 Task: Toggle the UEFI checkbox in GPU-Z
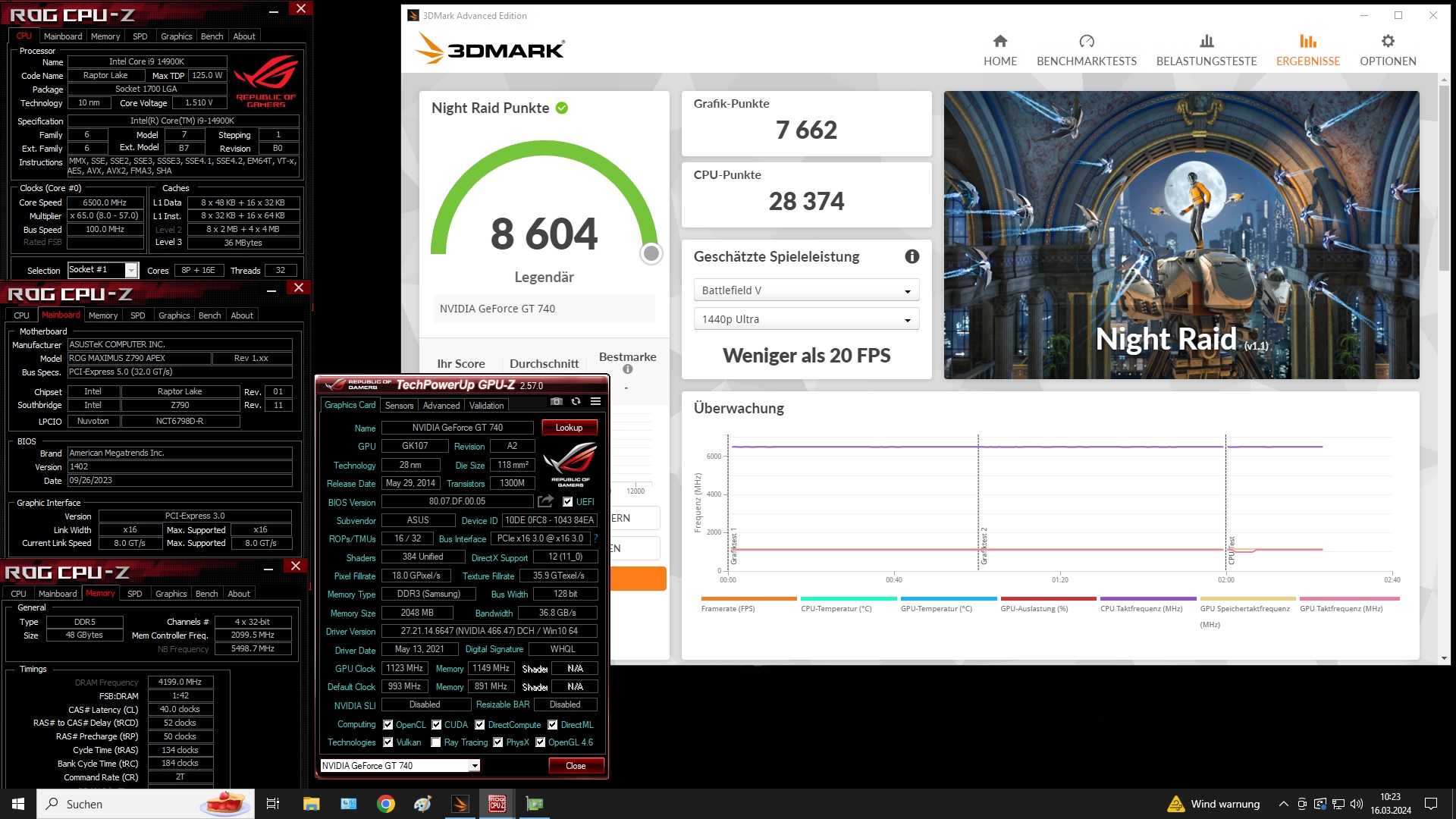coord(567,501)
